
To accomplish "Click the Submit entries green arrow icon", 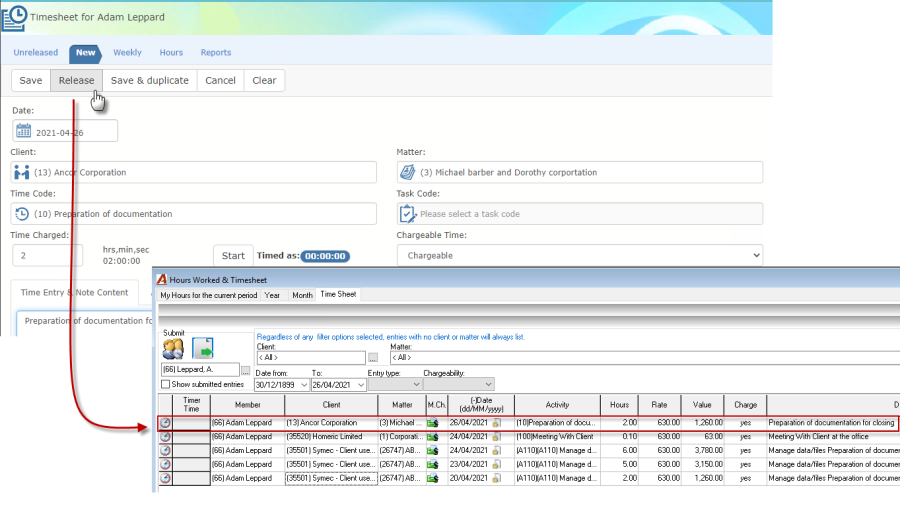I will tap(203, 349).
